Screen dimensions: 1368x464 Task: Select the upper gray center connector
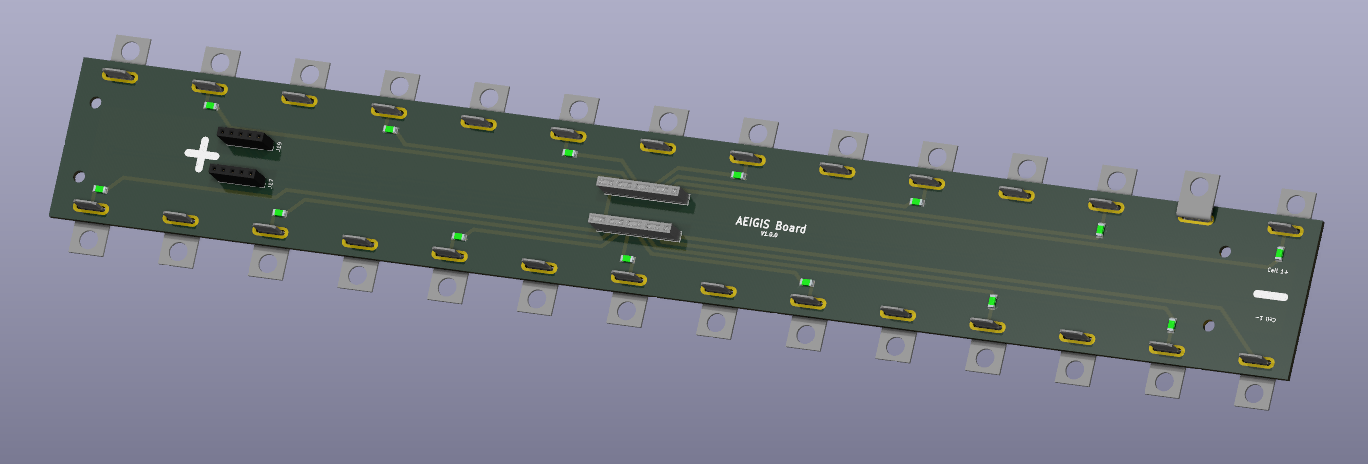pos(644,190)
